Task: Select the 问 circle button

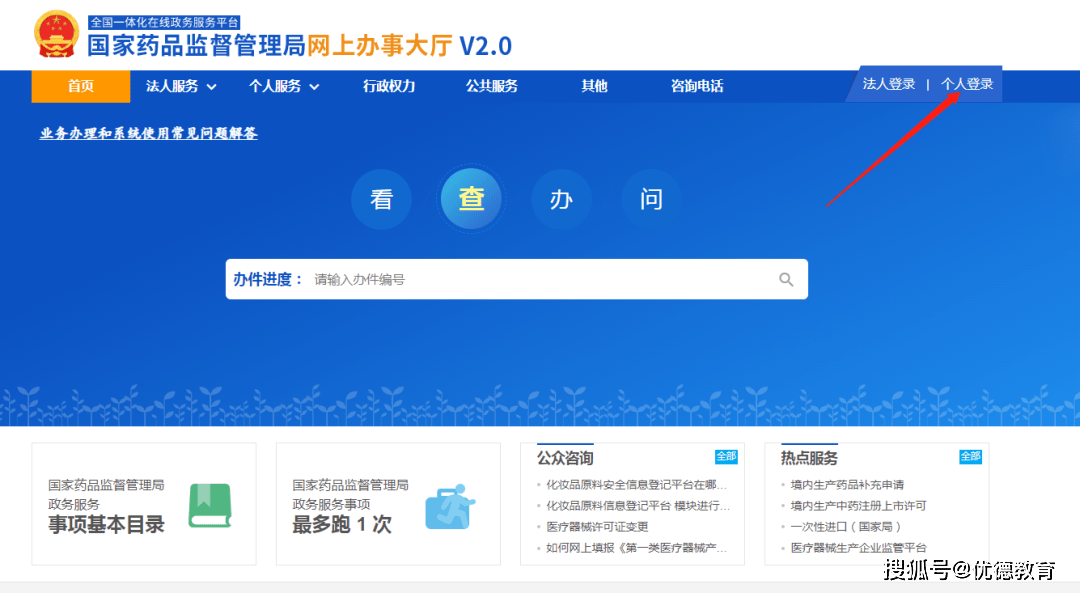Action: (x=651, y=200)
